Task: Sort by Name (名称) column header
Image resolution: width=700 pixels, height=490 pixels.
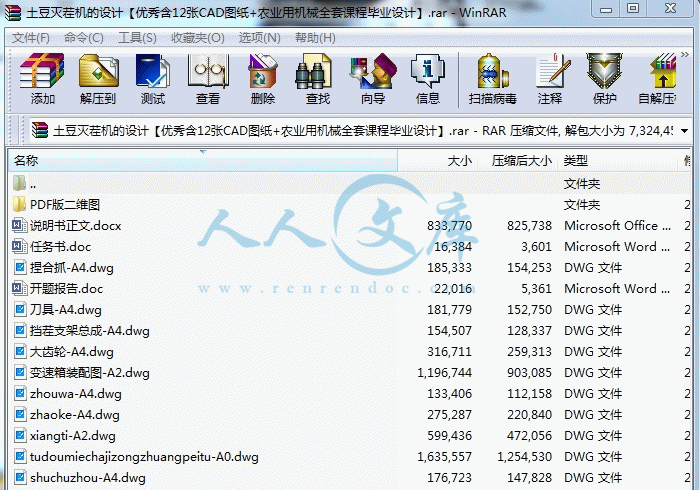Action: (203, 161)
